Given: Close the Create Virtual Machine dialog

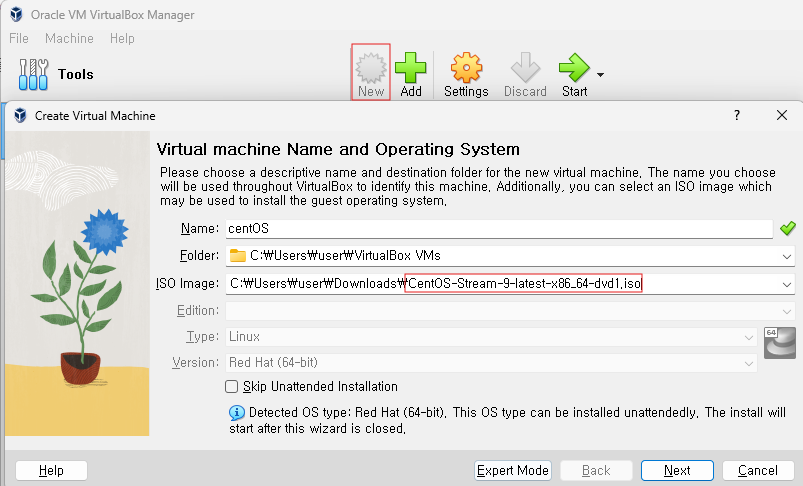Looking at the screenshot, I should 781,115.
